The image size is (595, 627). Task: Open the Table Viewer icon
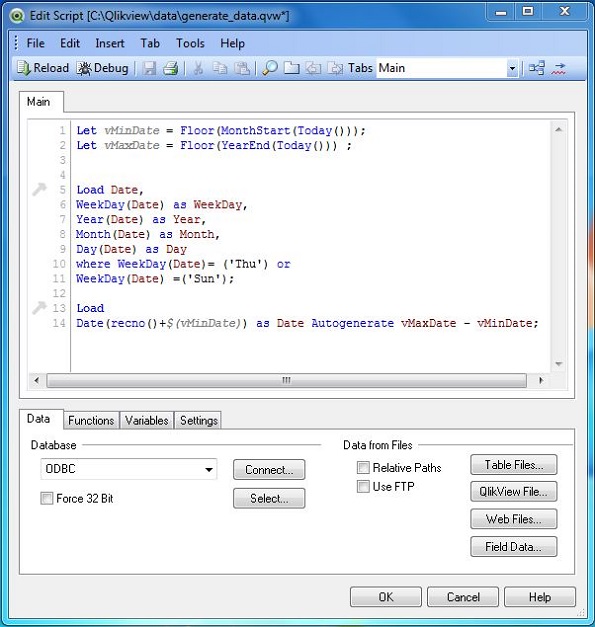click(537, 68)
